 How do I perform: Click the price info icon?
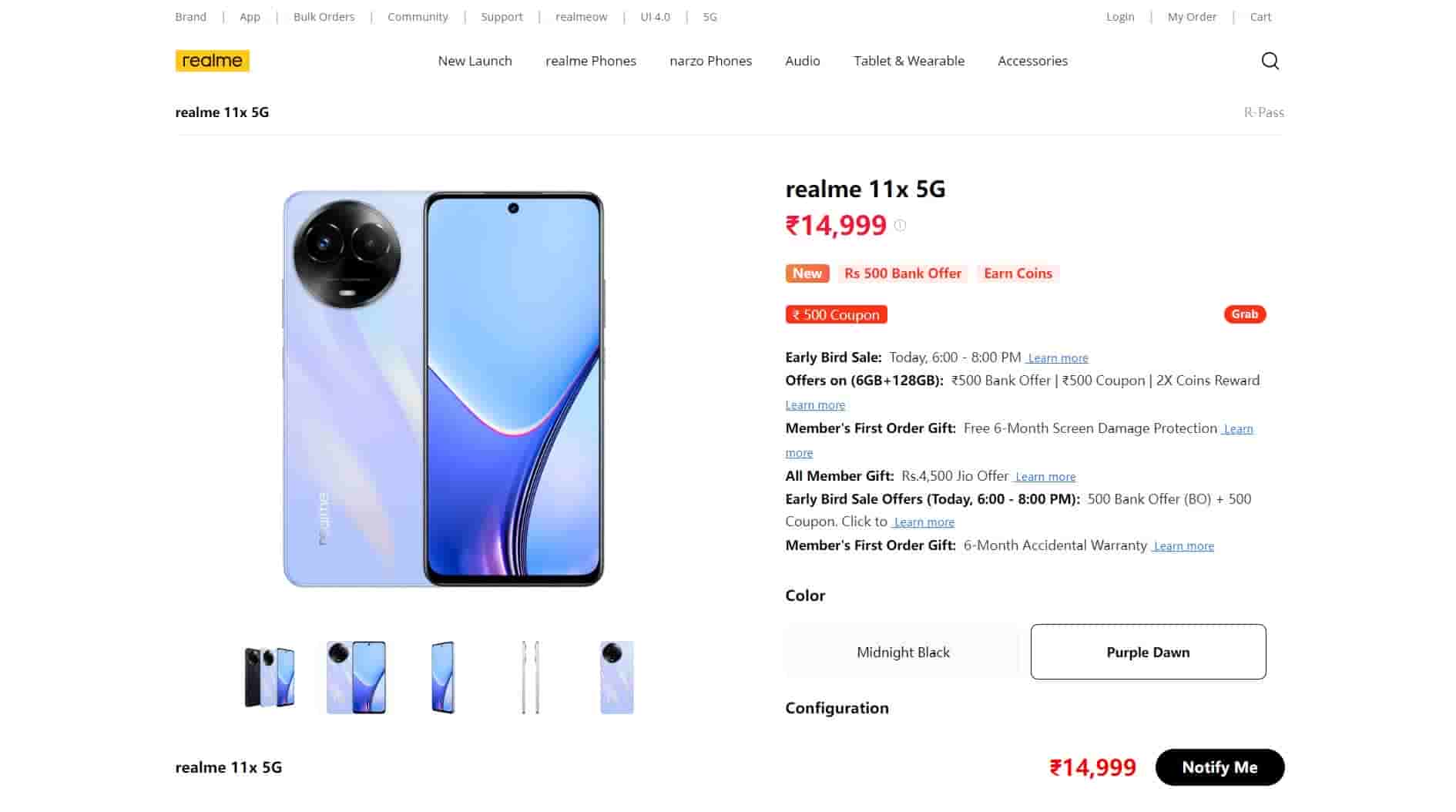coord(900,225)
